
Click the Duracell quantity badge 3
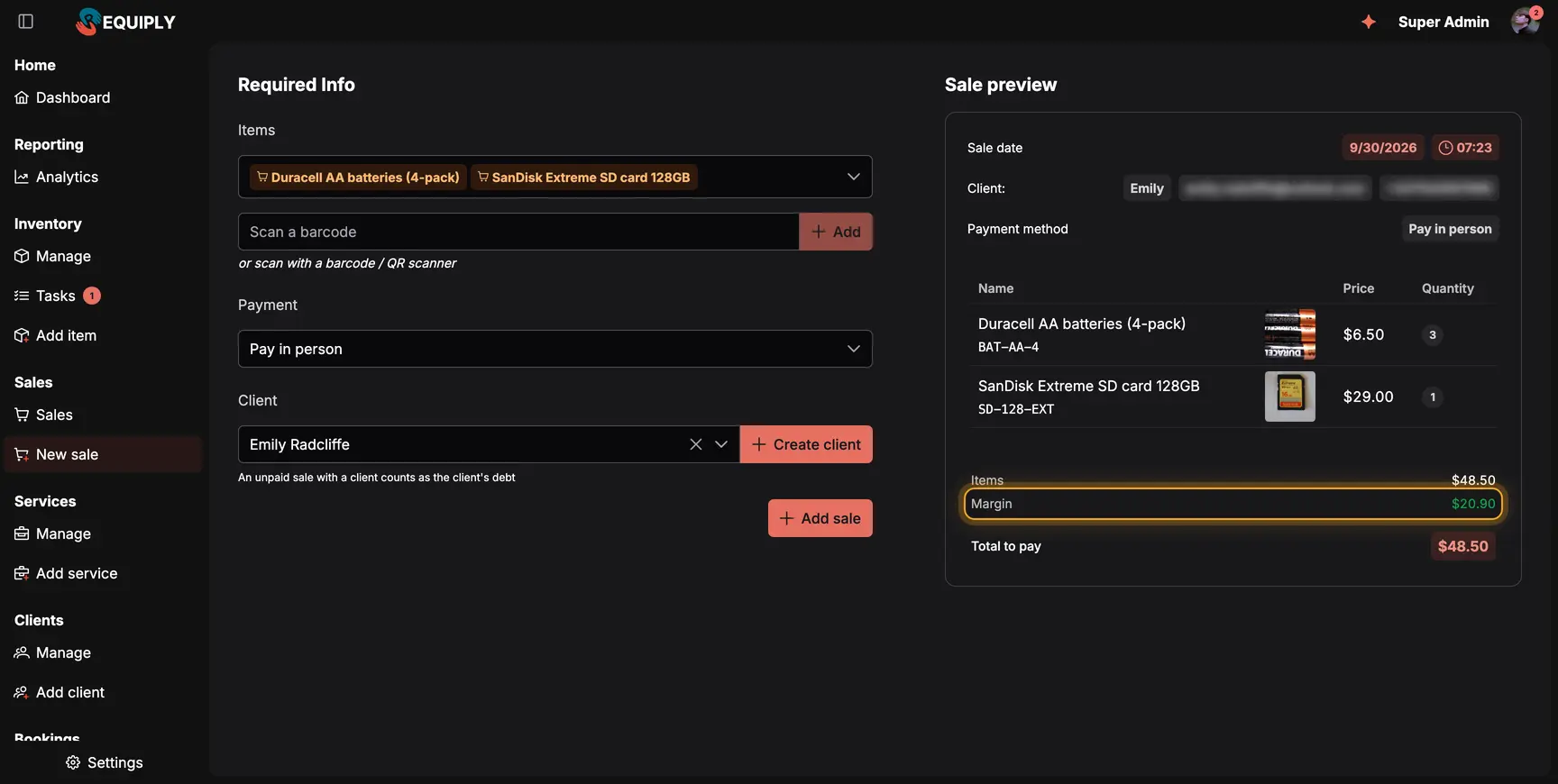tap(1433, 335)
